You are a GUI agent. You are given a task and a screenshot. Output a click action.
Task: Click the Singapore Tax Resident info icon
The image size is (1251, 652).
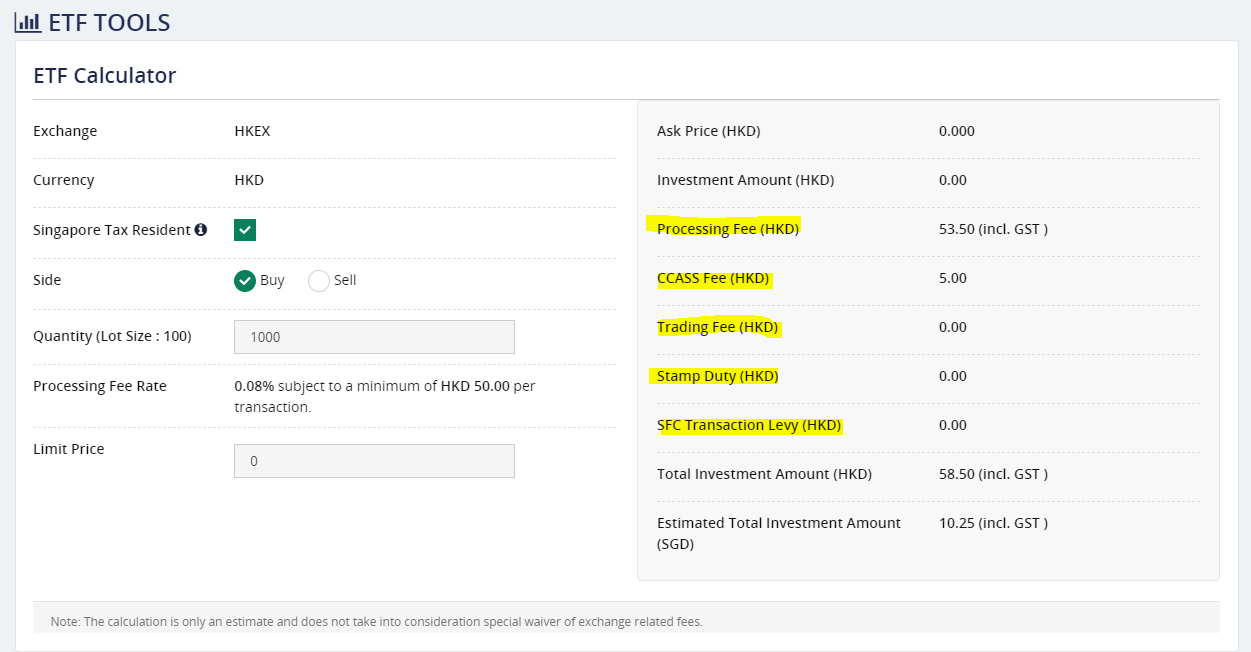pyautogui.click(x=201, y=230)
